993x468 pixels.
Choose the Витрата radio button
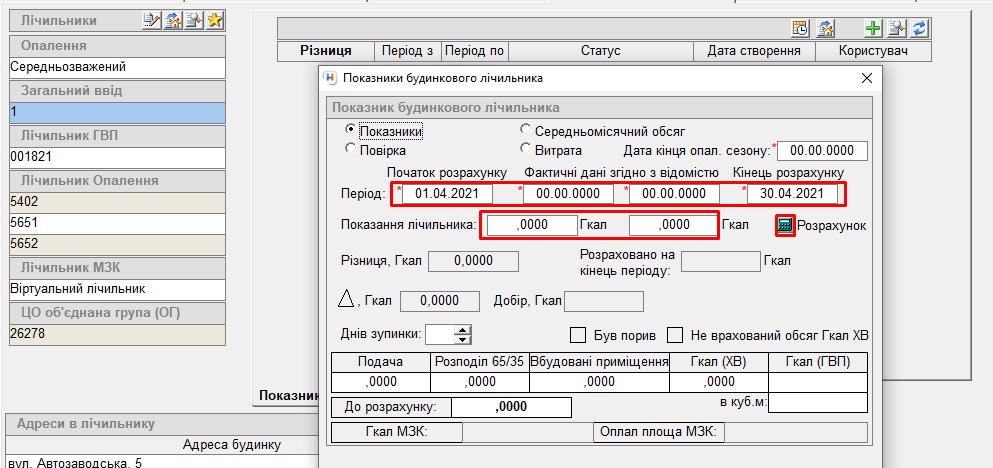pos(526,149)
